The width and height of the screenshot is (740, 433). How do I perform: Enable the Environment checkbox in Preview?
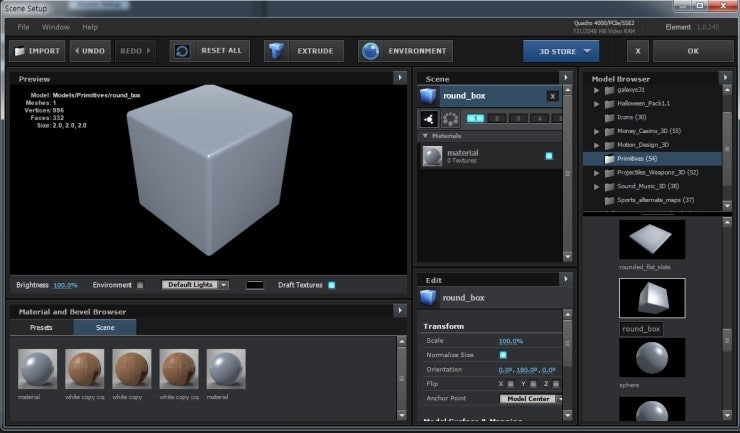(x=140, y=285)
